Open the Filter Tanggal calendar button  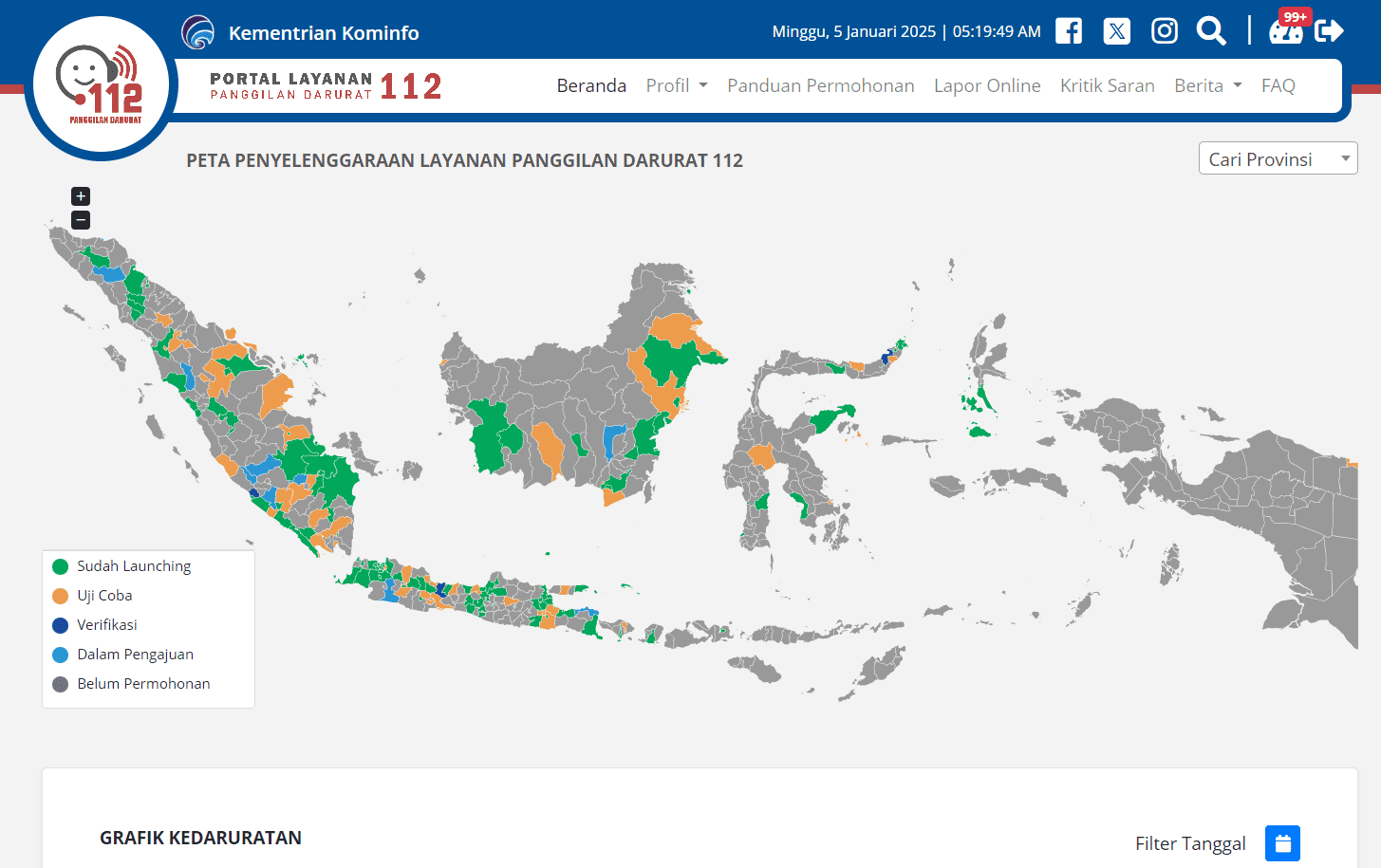point(1281,843)
